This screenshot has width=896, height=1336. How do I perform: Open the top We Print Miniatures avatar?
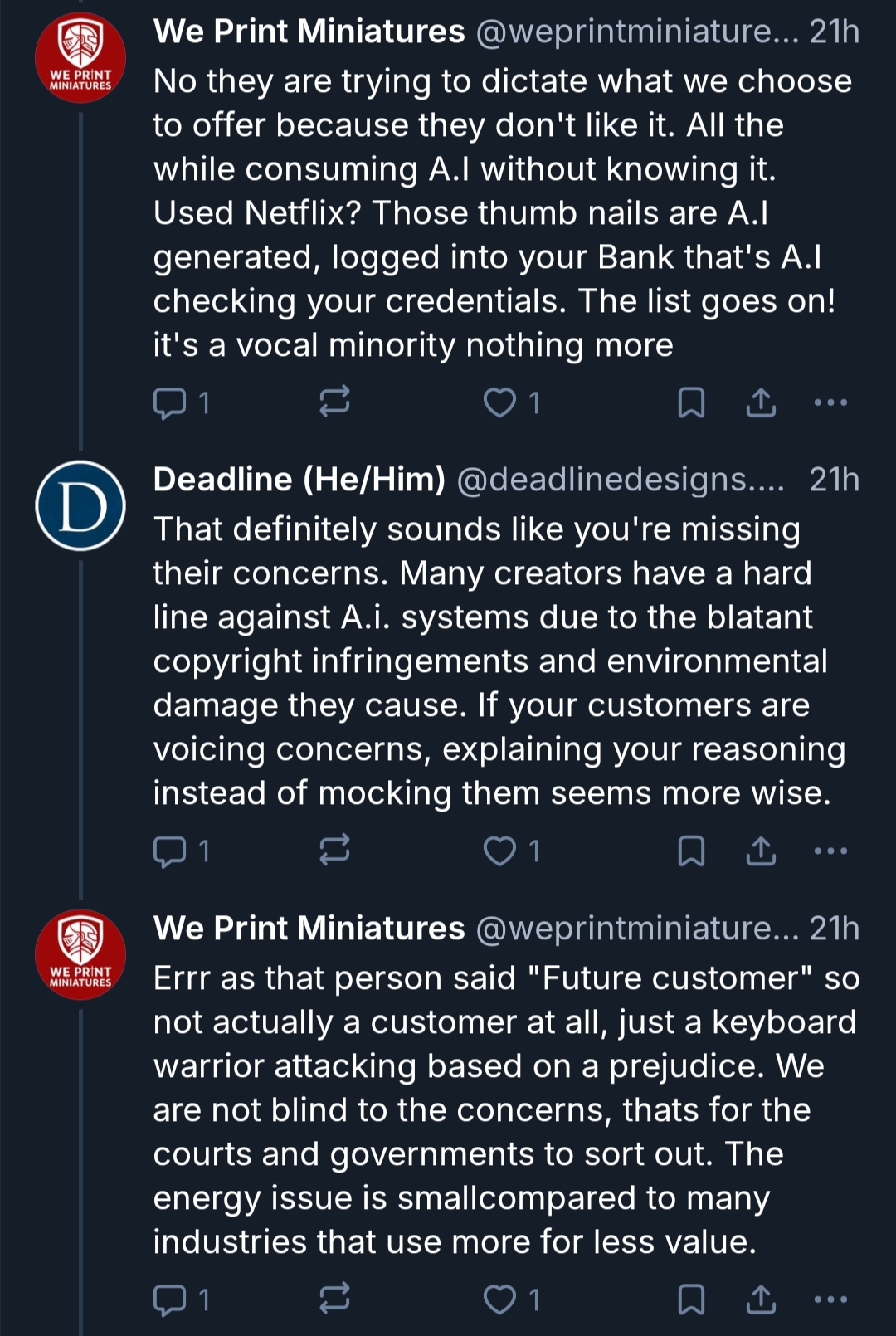pos(80,58)
